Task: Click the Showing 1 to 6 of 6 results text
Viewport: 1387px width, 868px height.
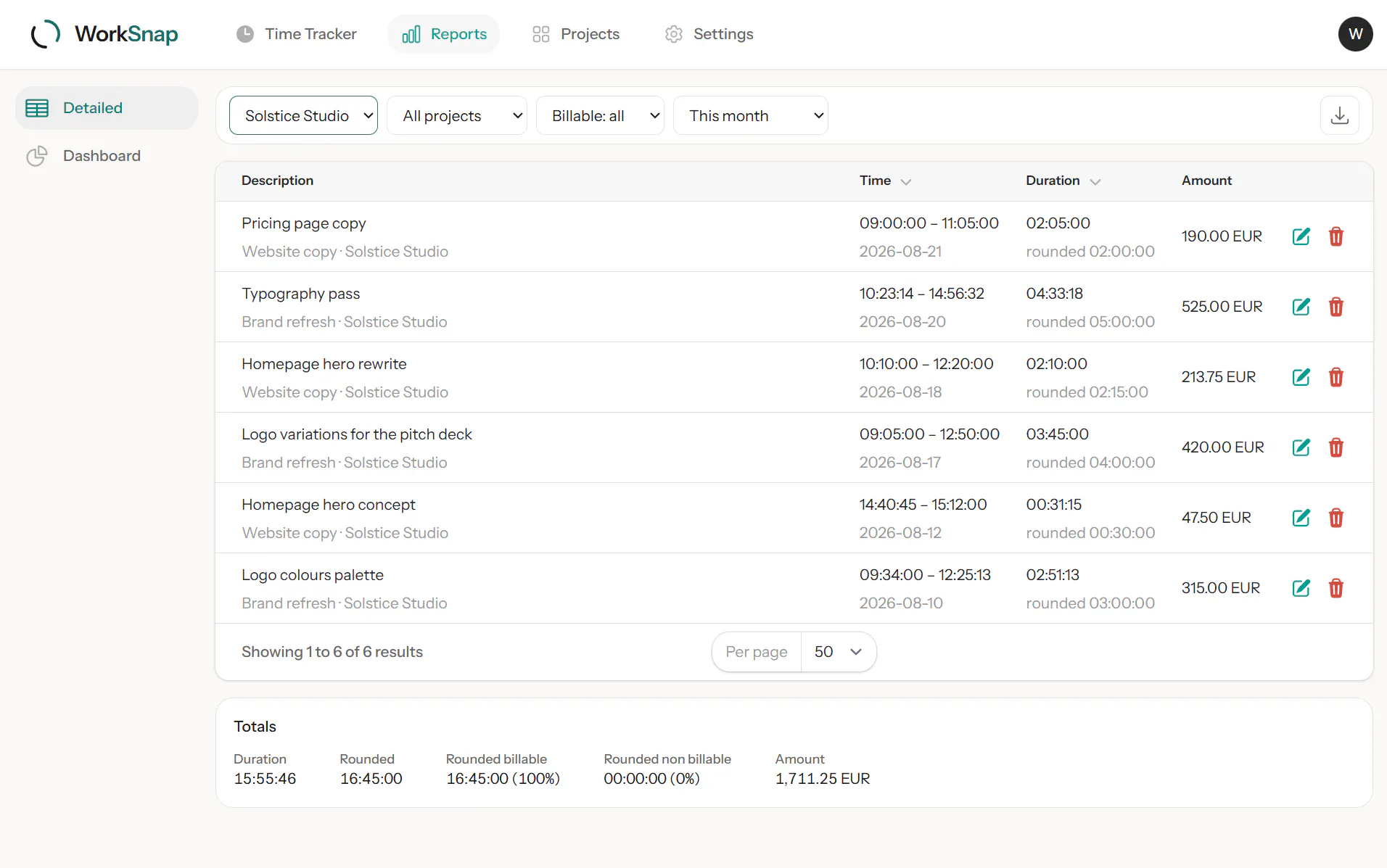Action: 332,652
